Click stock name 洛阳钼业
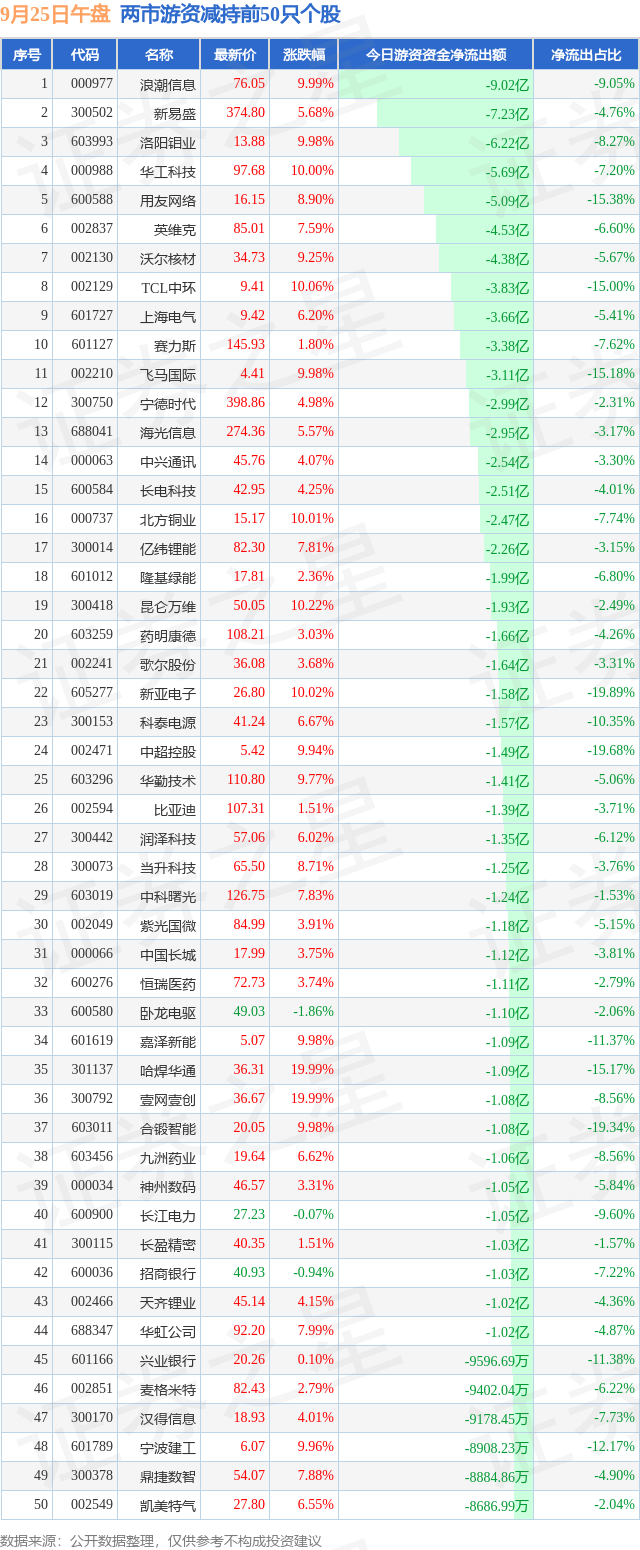 (168, 143)
